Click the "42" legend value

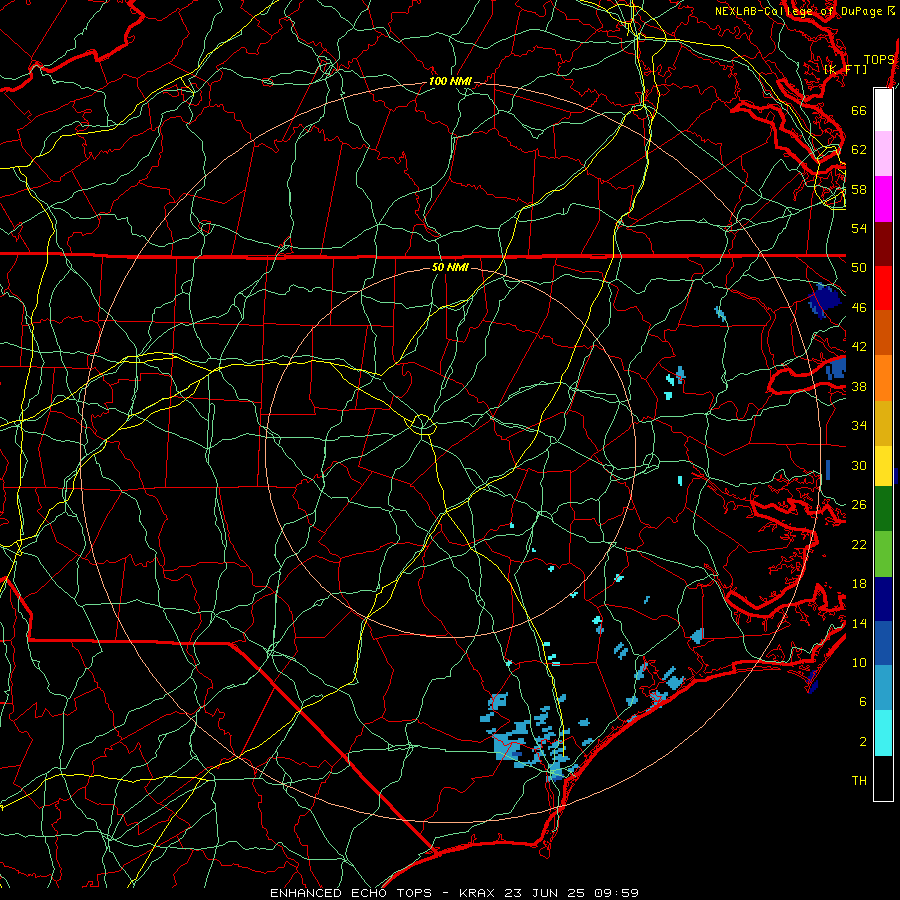pos(859,347)
